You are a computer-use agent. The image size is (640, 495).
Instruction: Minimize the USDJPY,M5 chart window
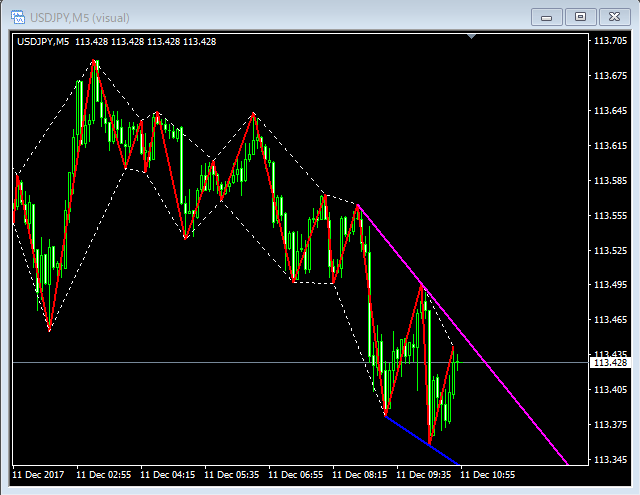coord(547,18)
